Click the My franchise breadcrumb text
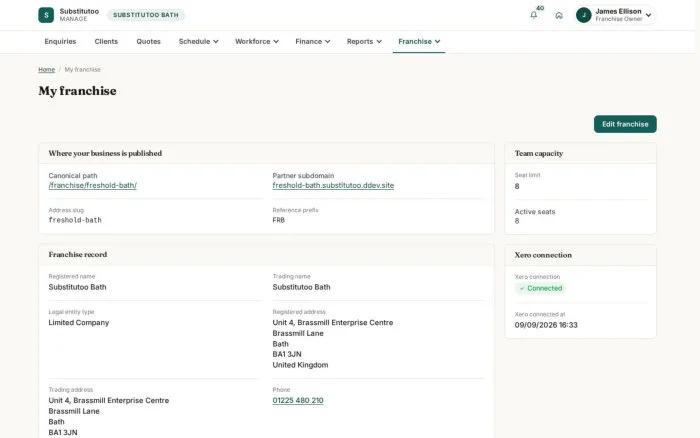 point(83,70)
